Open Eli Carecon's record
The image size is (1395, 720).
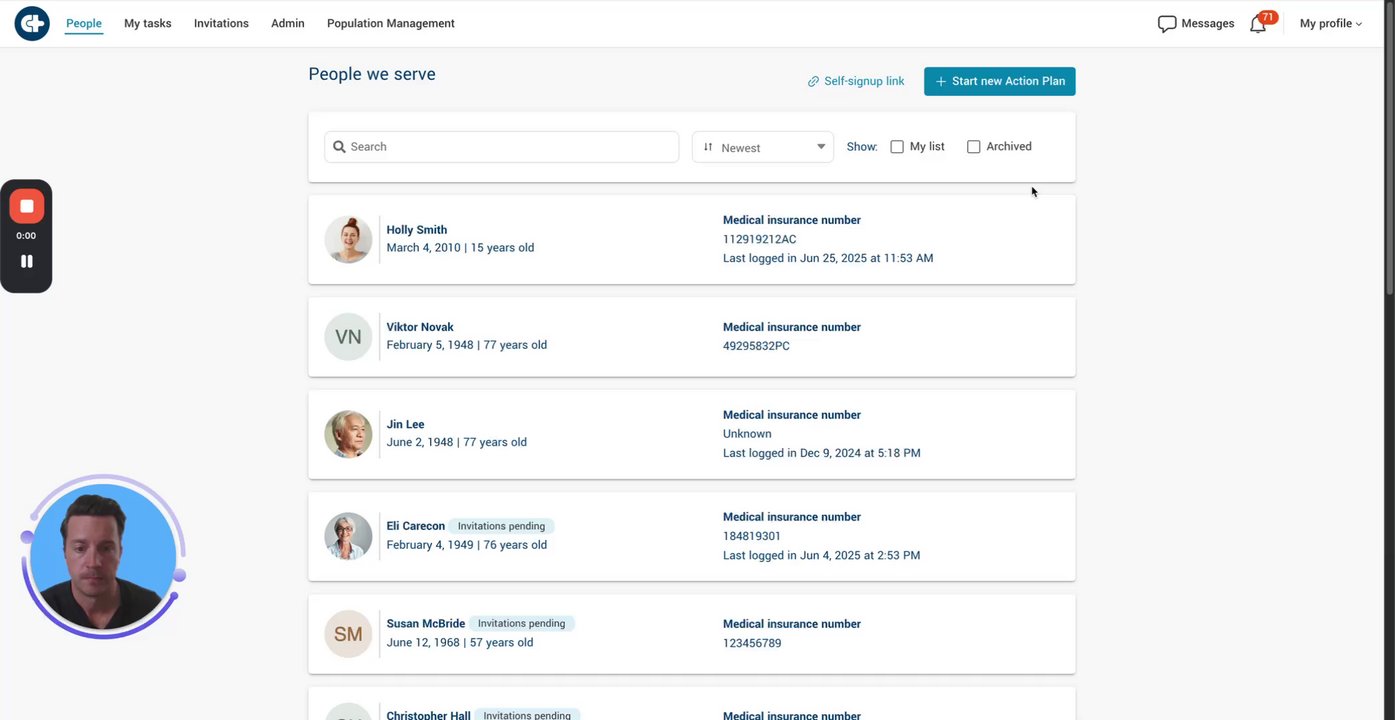tap(416, 526)
